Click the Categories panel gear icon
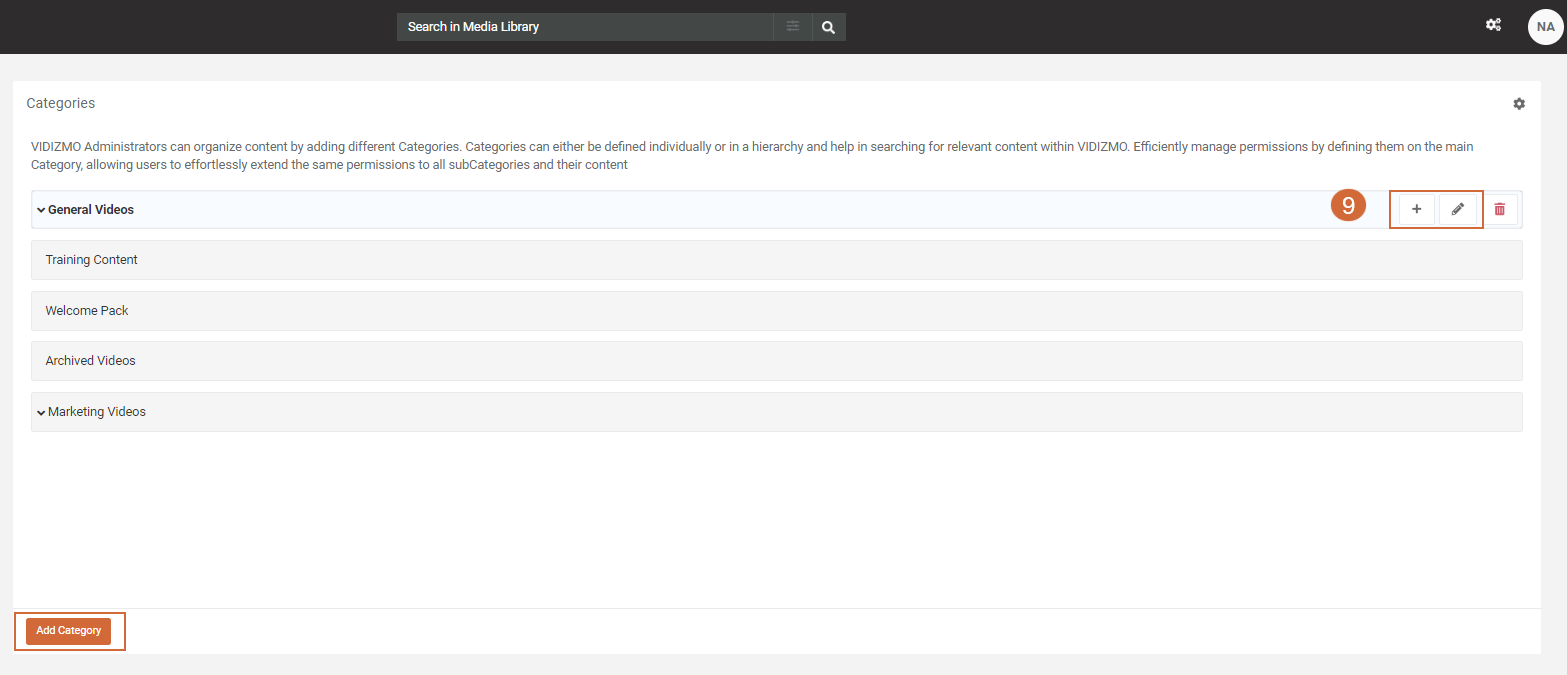Screen dimensions: 1567x675 (1519, 104)
